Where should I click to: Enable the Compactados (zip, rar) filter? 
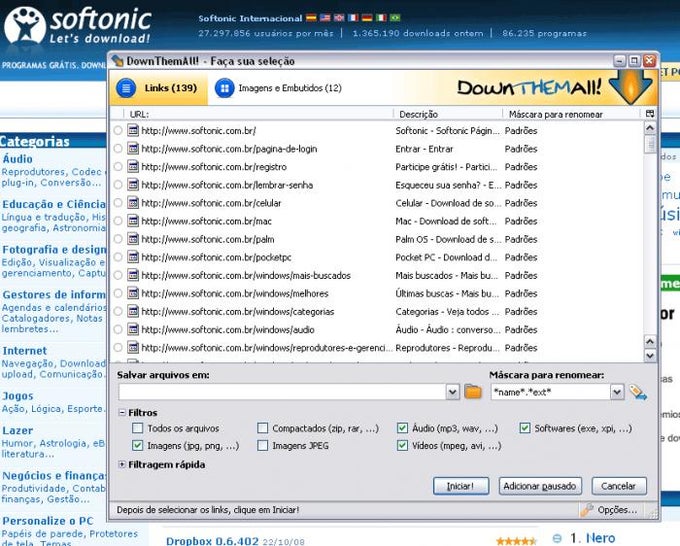click(x=262, y=428)
